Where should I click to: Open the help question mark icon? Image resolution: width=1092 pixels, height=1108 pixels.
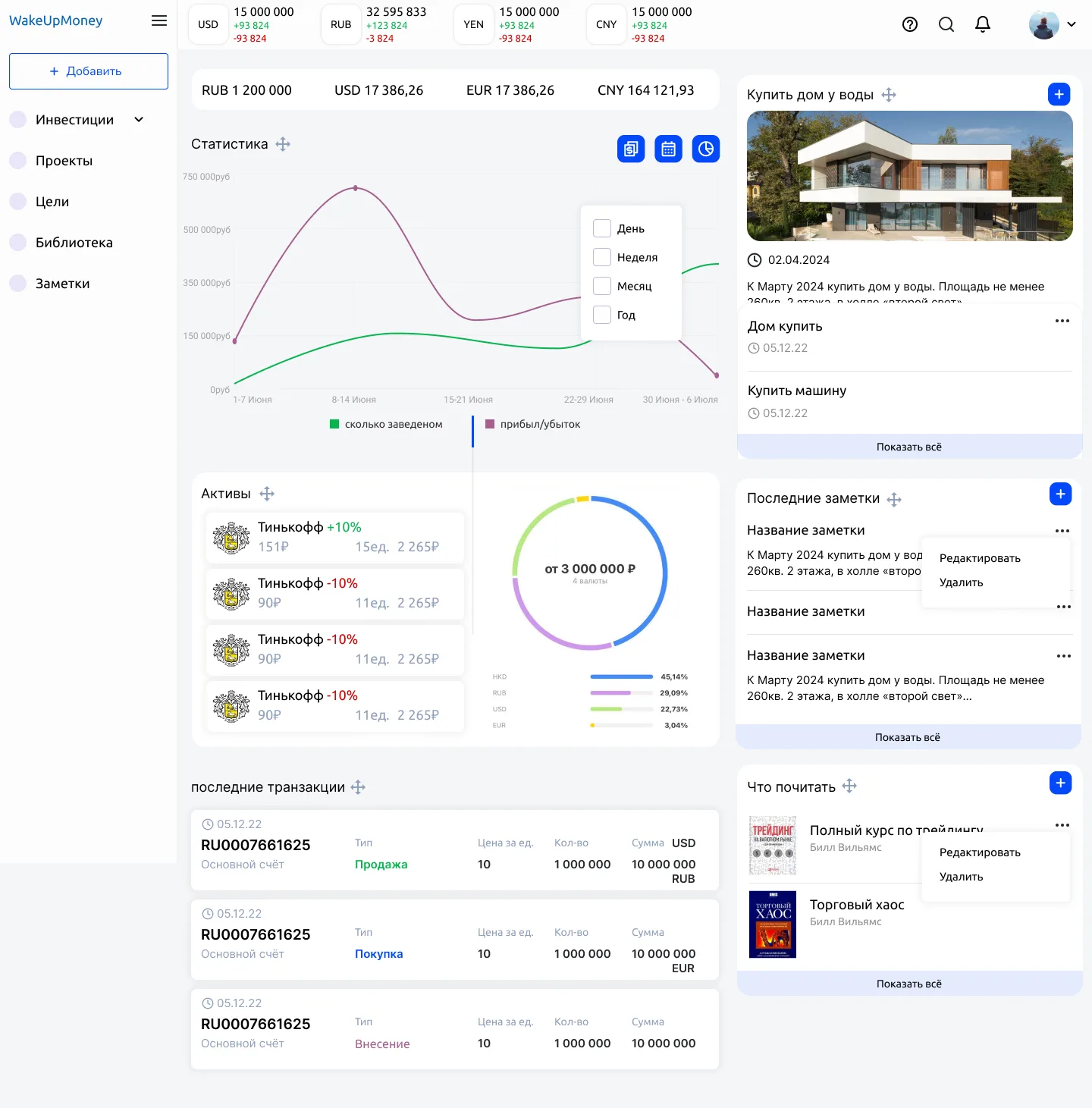point(910,24)
